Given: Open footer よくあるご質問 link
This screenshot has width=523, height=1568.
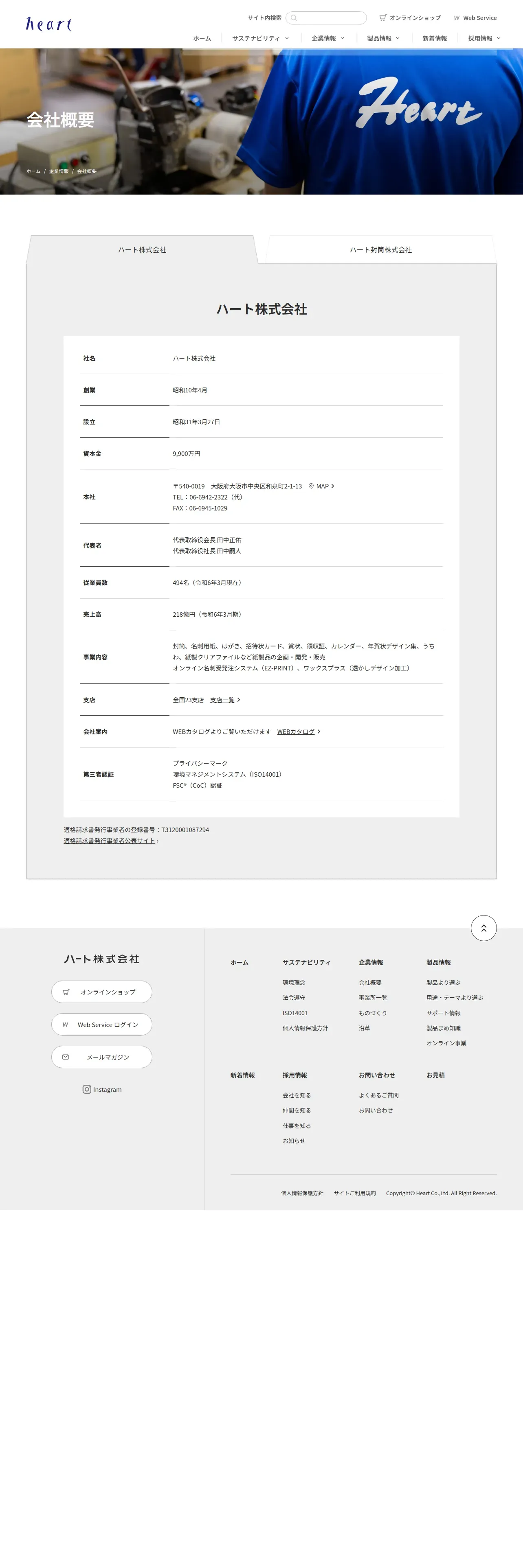Looking at the screenshot, I should point(379,1095).
